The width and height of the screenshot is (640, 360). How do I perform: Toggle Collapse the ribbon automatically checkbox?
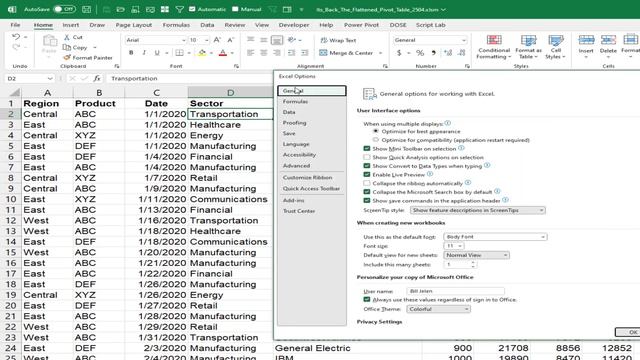pyautogui.click(x=367, y=183)
